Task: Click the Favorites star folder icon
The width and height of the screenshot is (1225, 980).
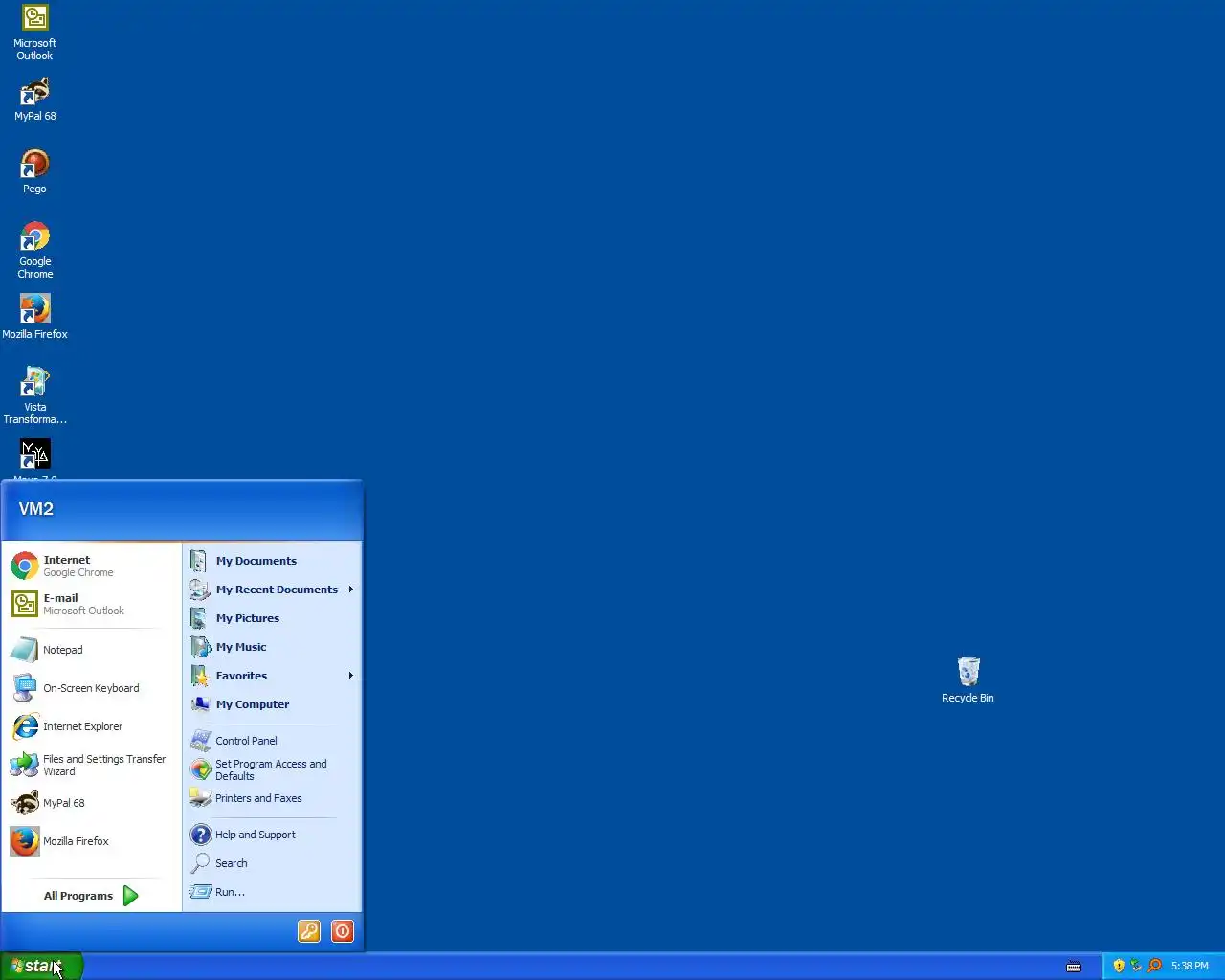Action: click(x=199, y=676)
